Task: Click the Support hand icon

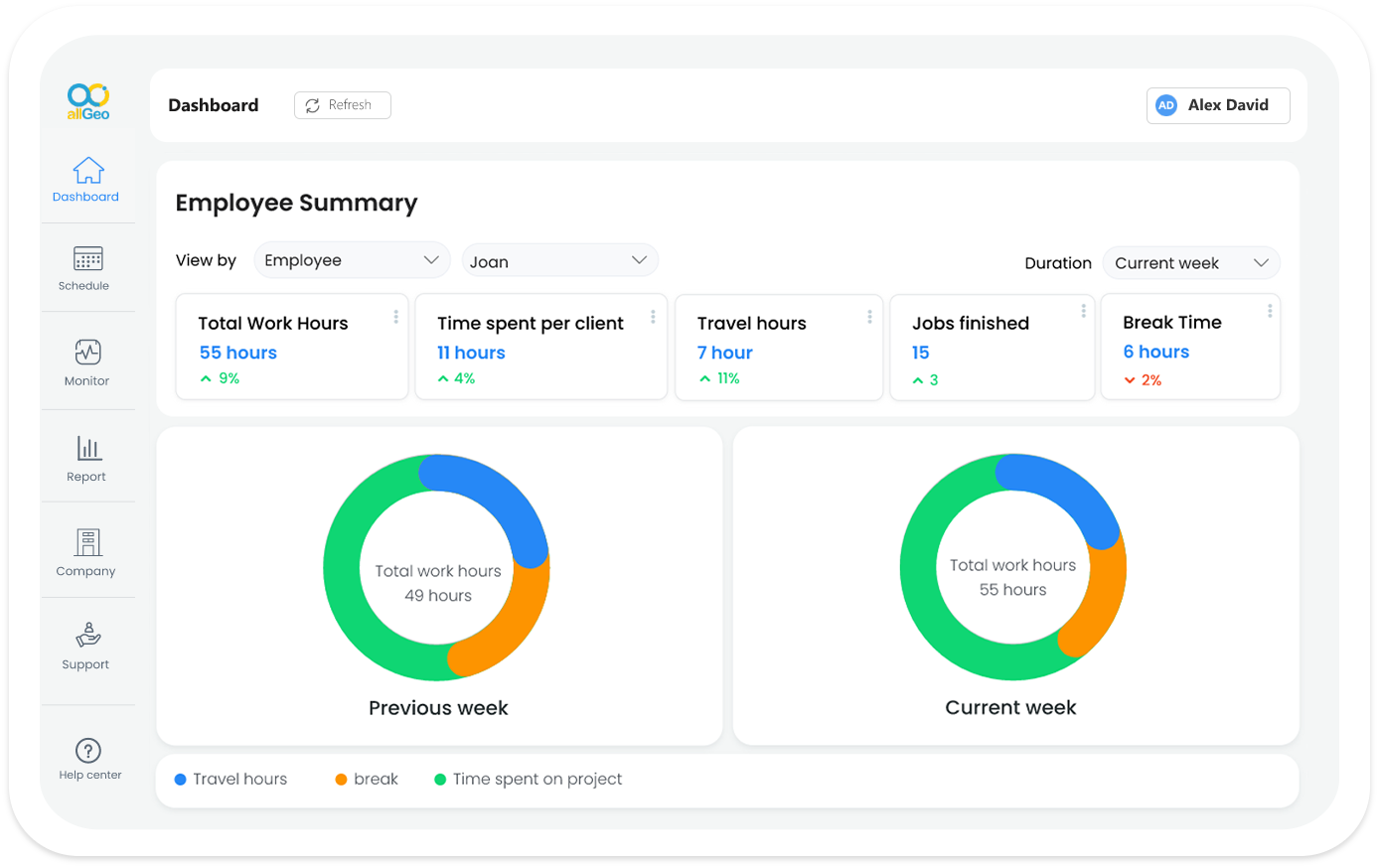Action: click(87, 636)
